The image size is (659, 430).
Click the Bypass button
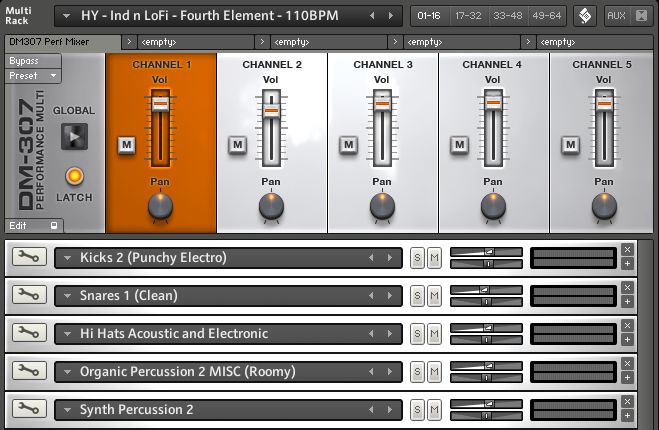pos(33,61)
